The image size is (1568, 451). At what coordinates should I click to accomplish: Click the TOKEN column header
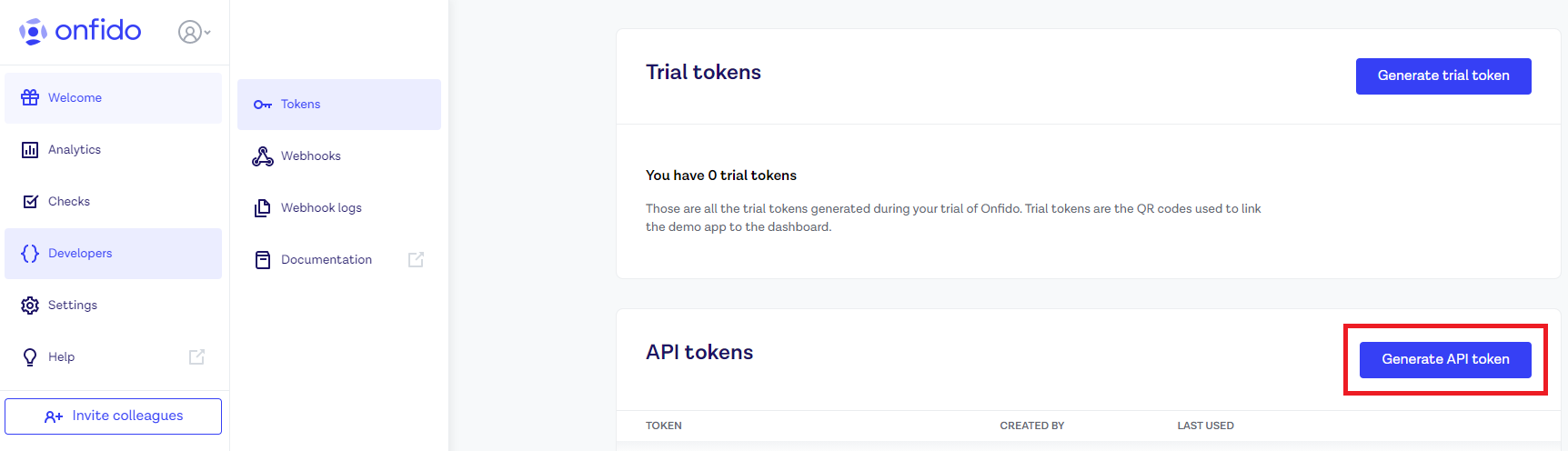coord(664,426)
